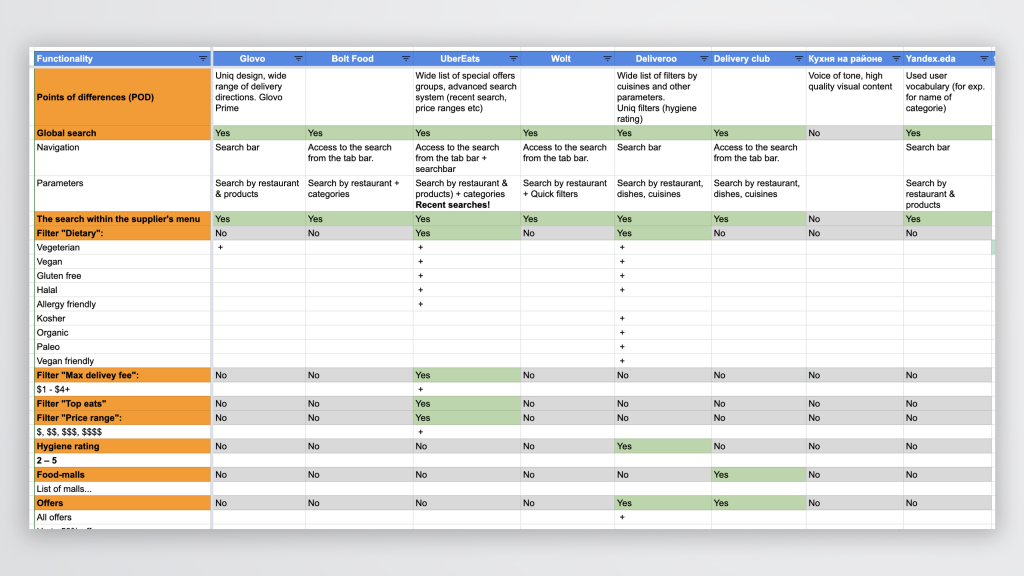Click Deliveroo's Offers Yes cell
The image size is (1024, 576).
[x=662, y=503]
